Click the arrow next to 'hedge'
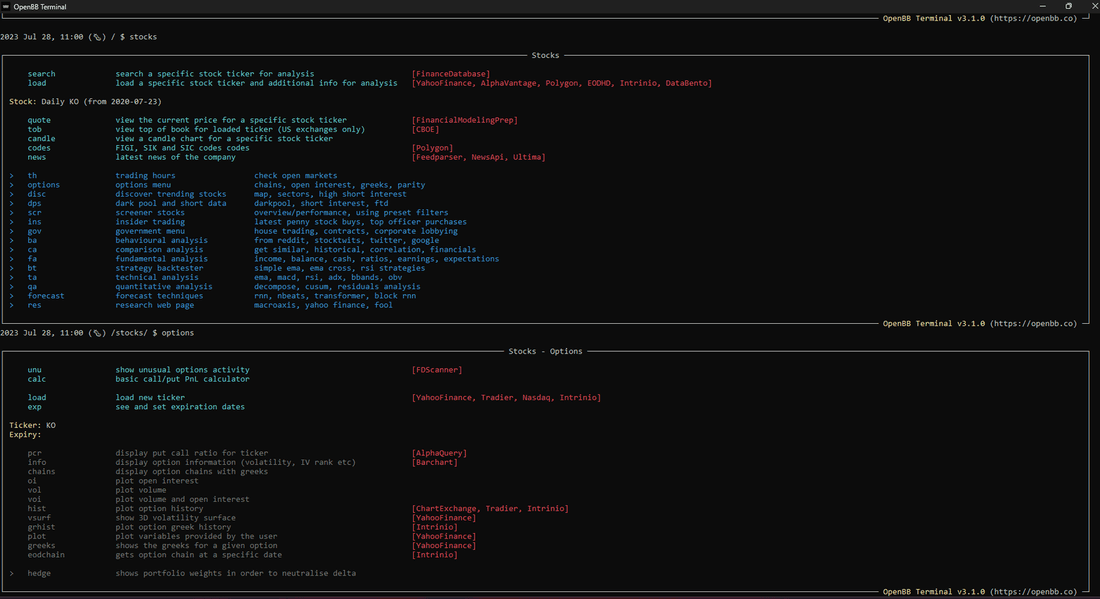Image resolution: width=1100 pixels, height=599 pixels. [11, 573]
